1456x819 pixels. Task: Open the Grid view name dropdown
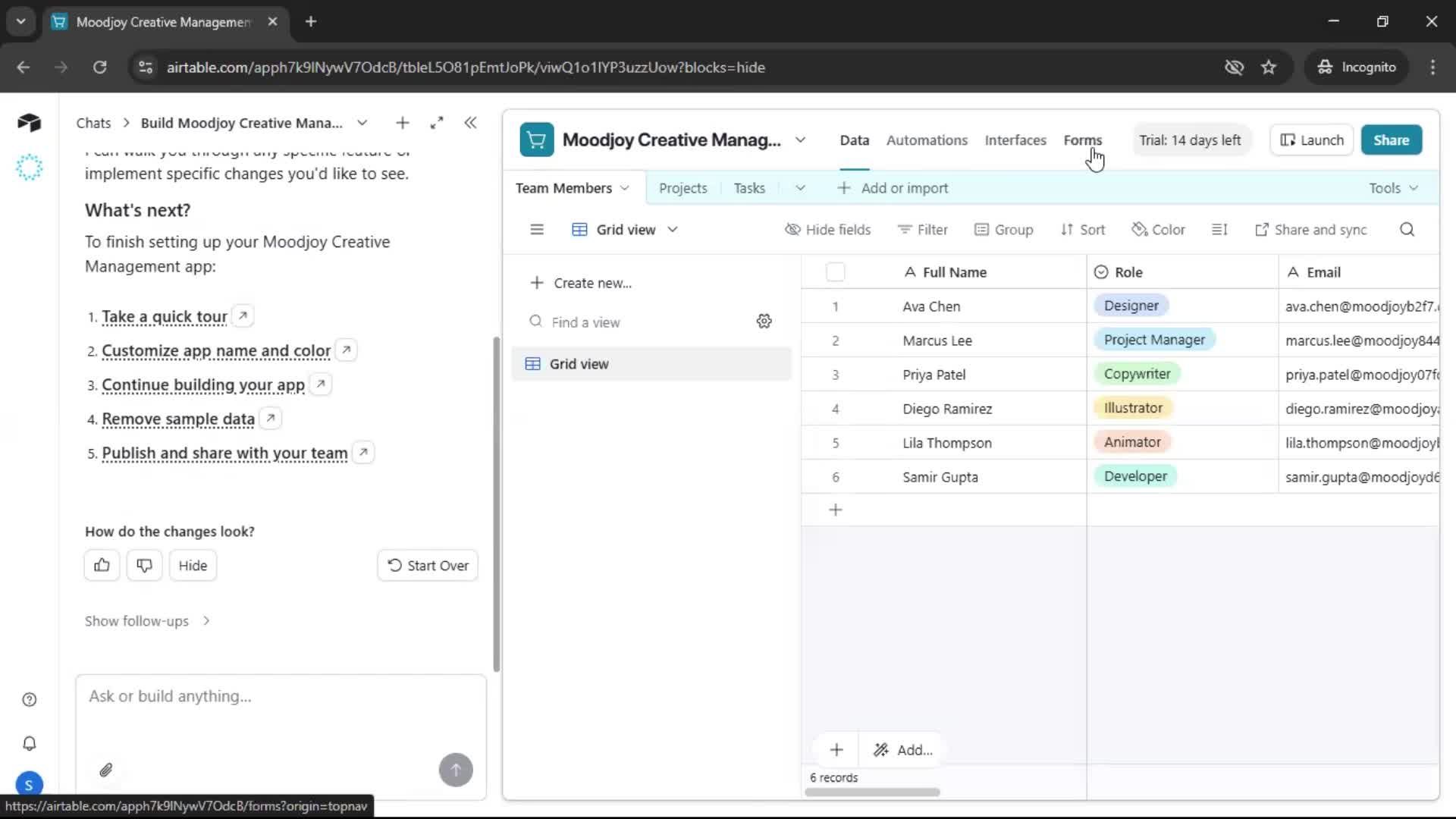tap(626, 230)
